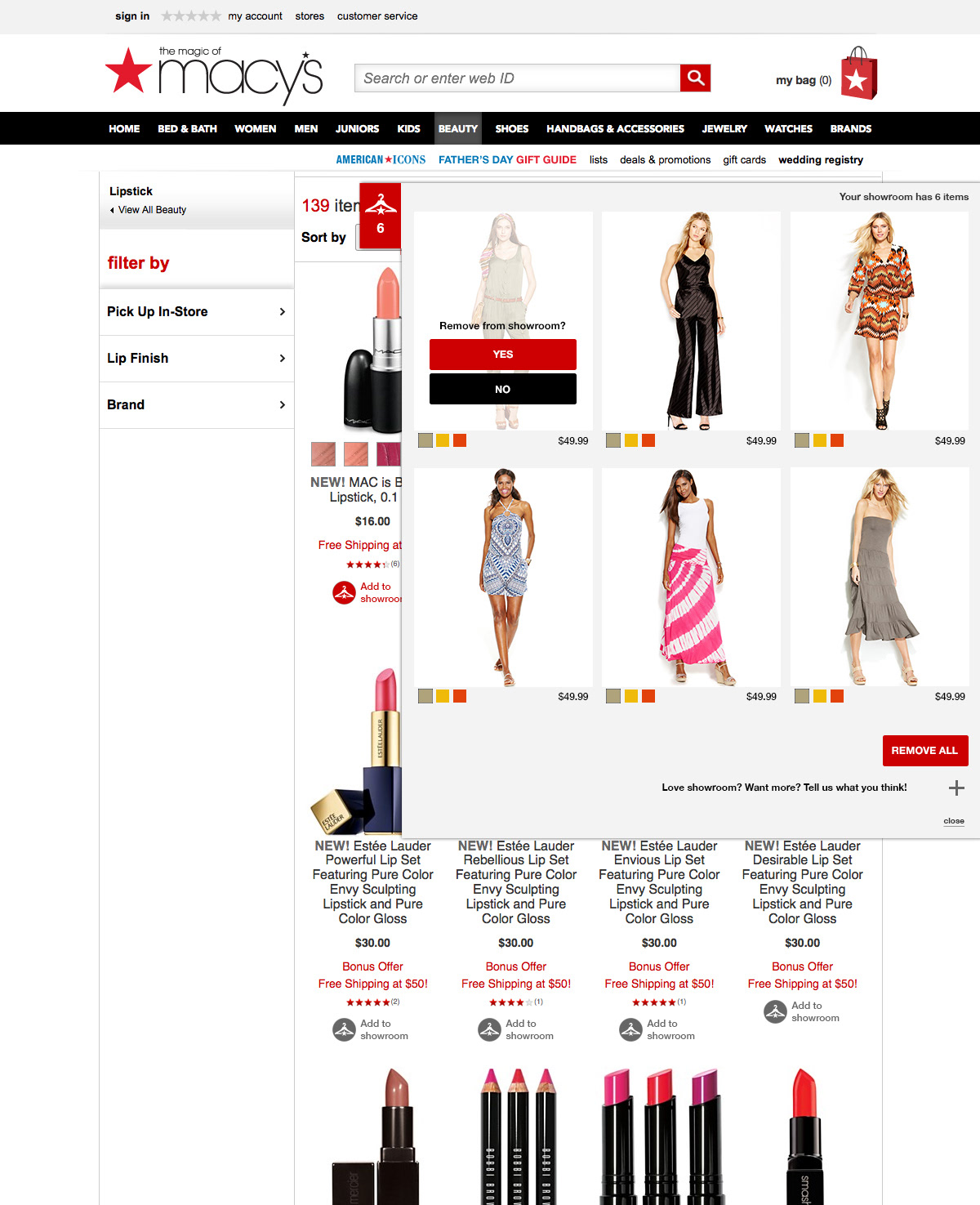Click the my bag (0) link
Viewport: 980px width, 1205px height.
[x=804, y=80]
